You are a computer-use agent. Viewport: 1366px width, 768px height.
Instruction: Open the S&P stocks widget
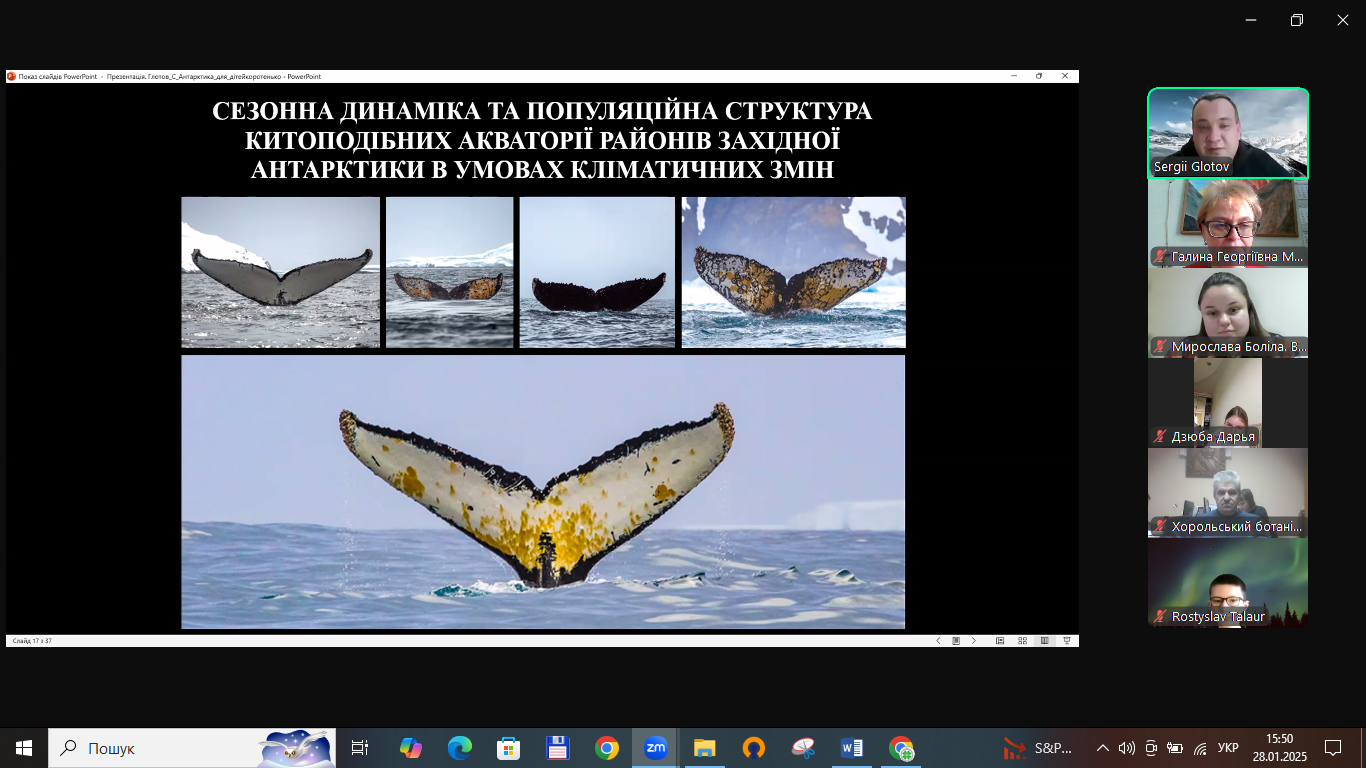[1038, 748]
